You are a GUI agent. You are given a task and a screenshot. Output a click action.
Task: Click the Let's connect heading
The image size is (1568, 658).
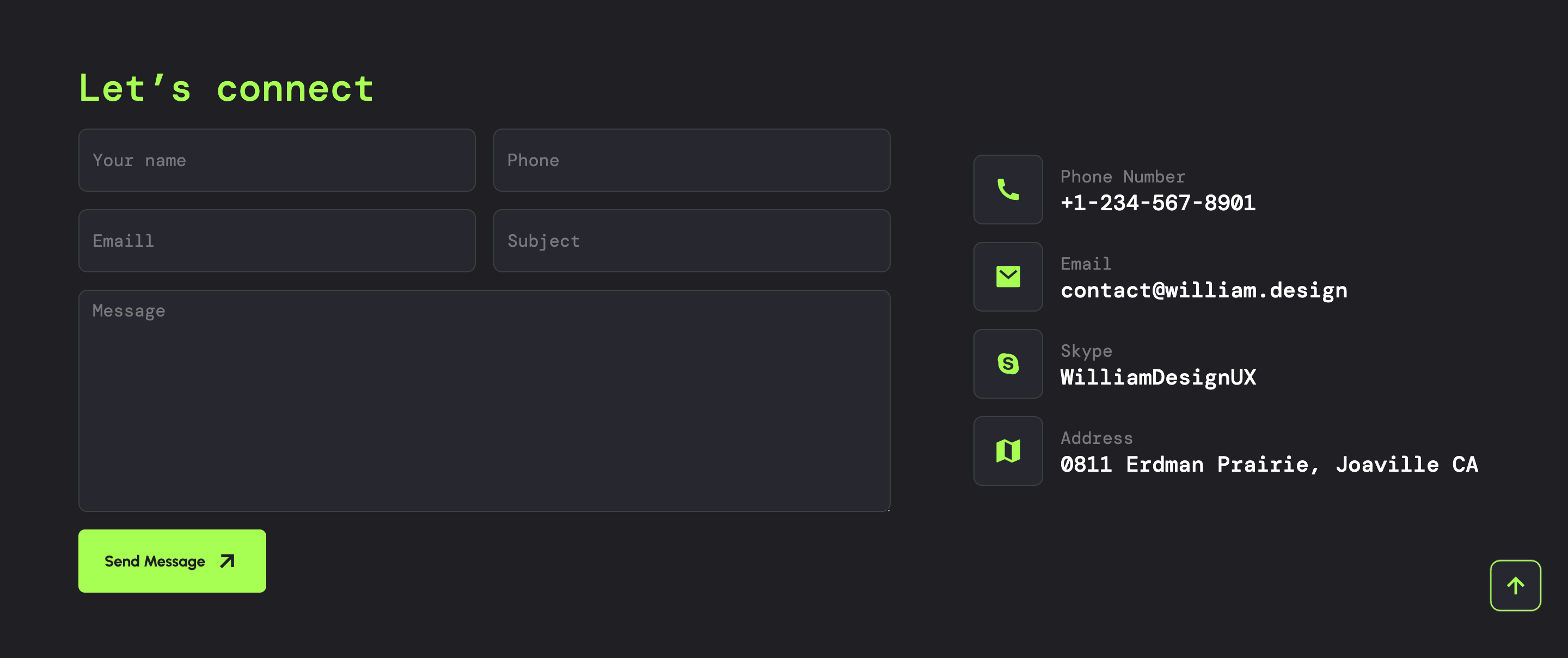226,89
